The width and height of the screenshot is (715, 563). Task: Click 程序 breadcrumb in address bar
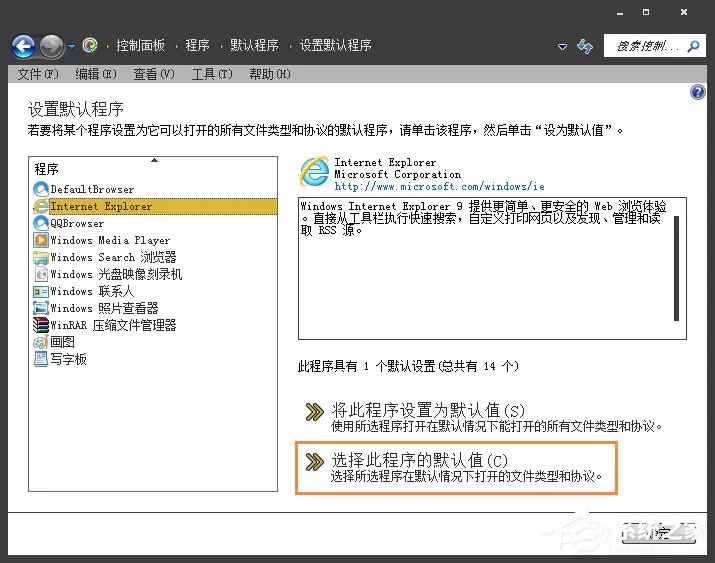coord(197,45)
